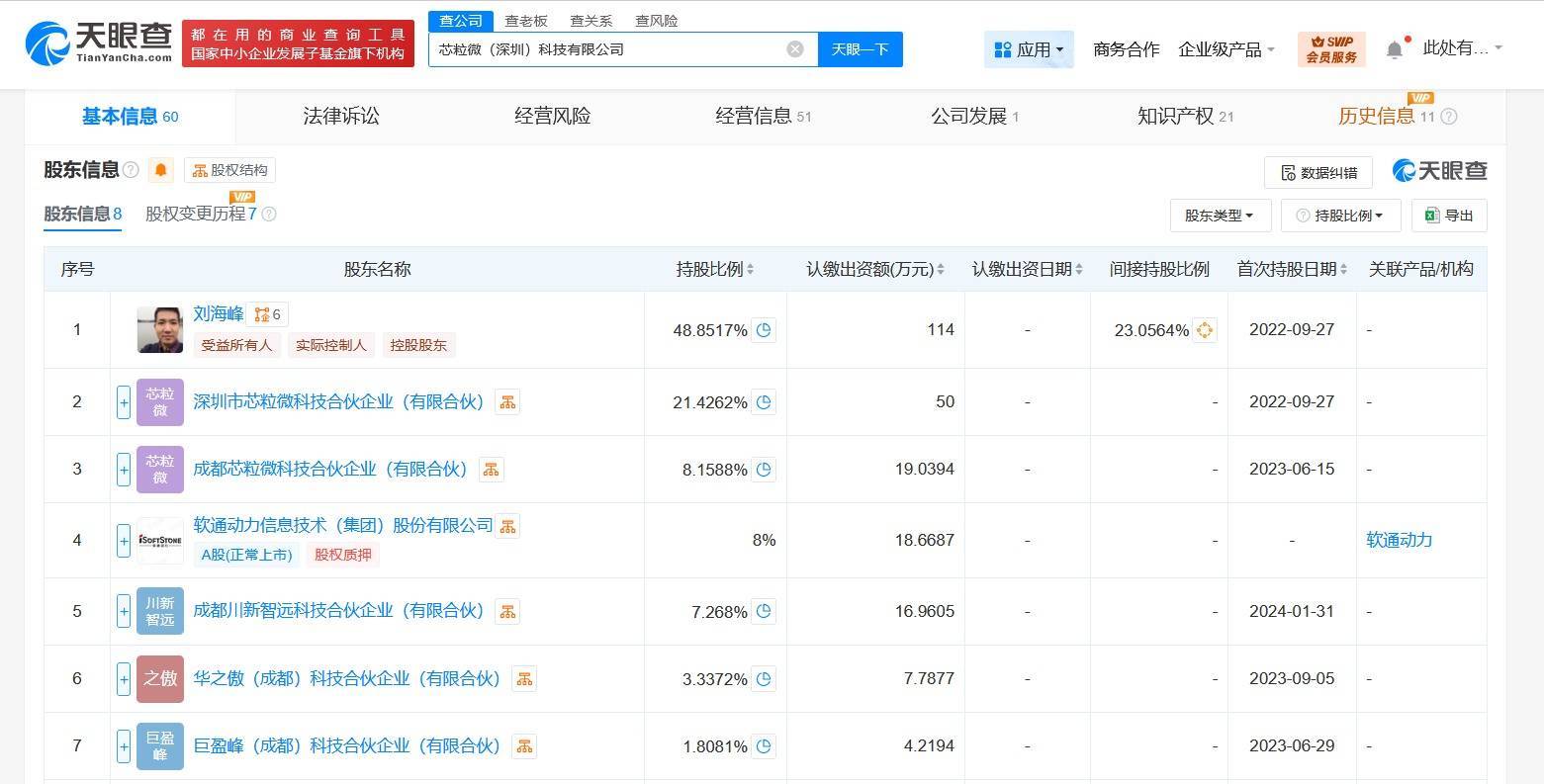
Task: Click 刘海峰 profile photo
Action: [160, 329]
